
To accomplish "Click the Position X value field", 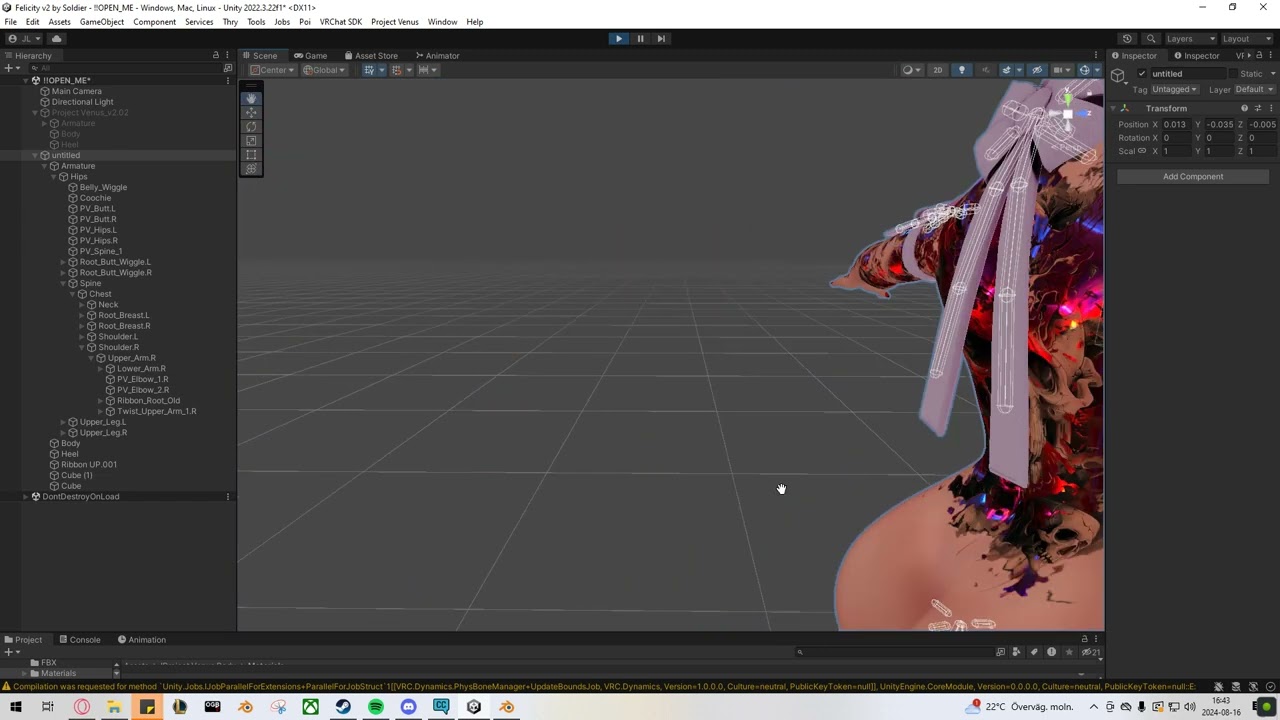I will tap(1176, 124).
